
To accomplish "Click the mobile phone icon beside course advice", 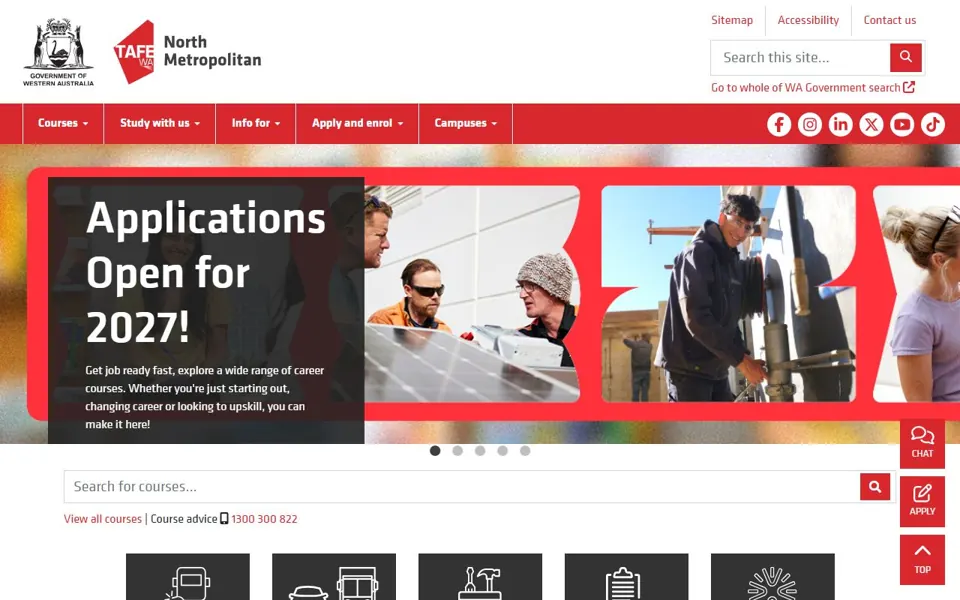I will (x=224, y=519).
